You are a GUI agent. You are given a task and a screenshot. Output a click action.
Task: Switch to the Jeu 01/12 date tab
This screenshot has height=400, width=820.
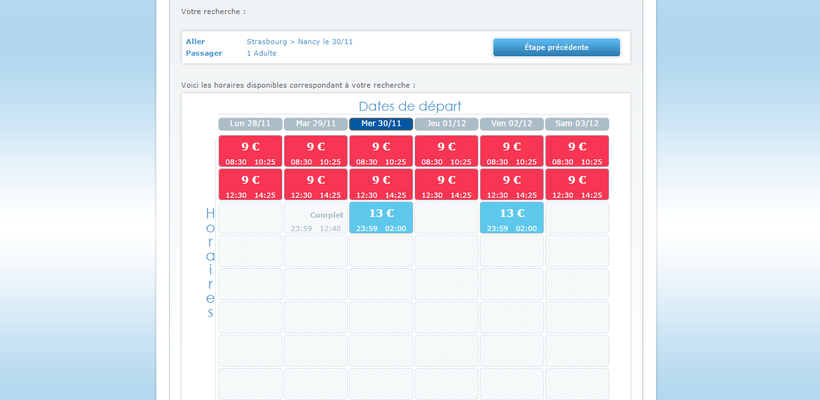pos(446,124)
